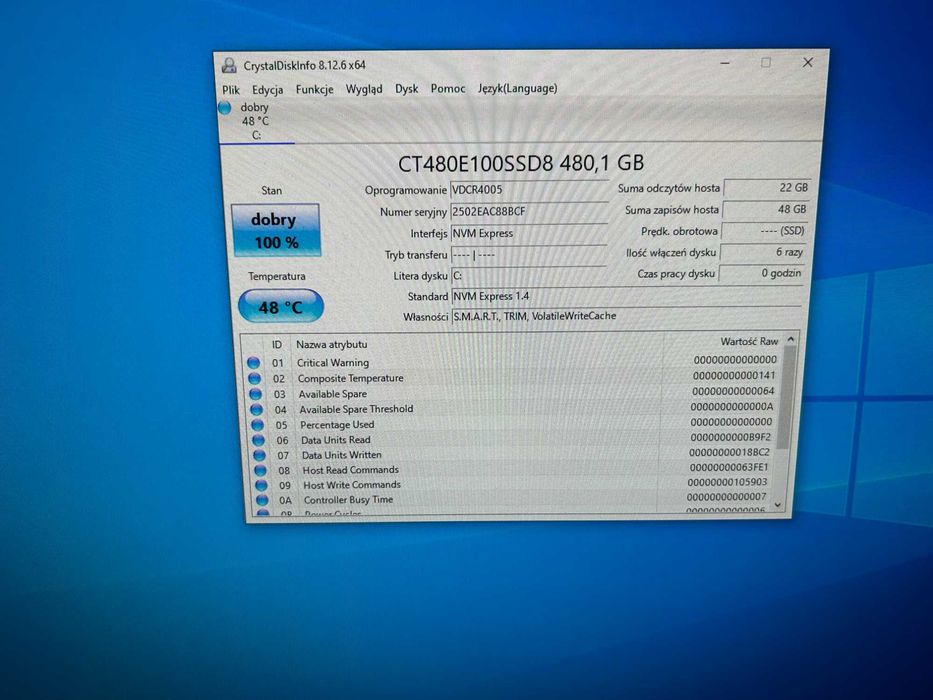Viewport: 933px width, 700px height.
Task: Open the Plik menu
Action: click(x=231, y=90)
